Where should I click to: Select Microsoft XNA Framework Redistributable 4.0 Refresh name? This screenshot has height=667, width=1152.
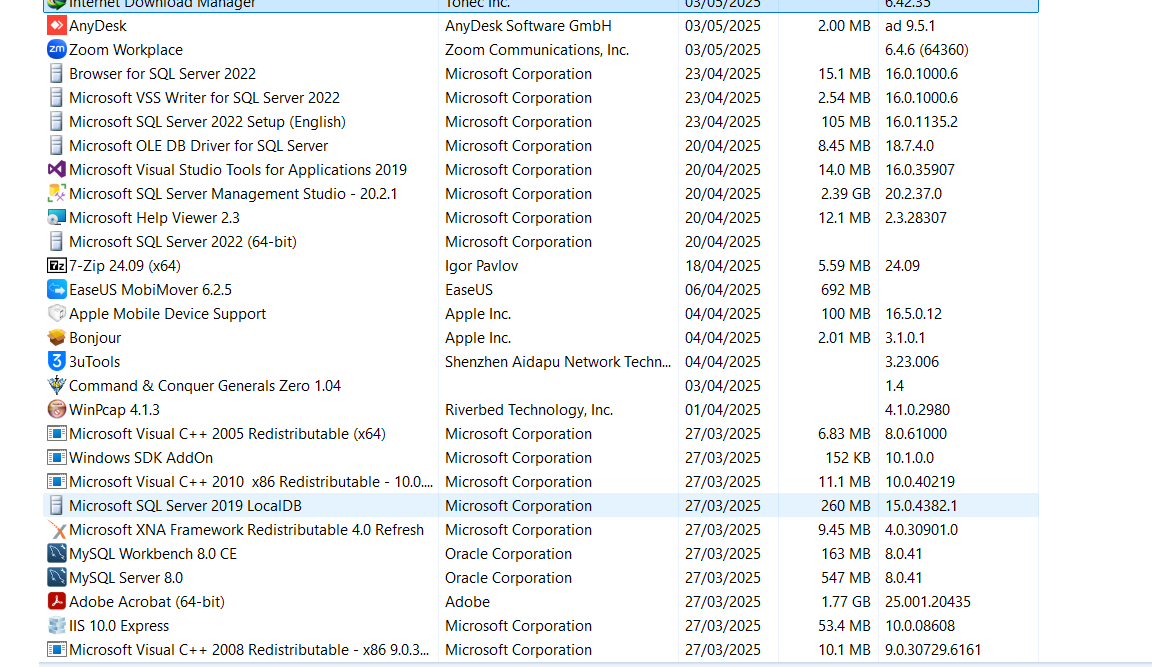click(x=246, y=530)
